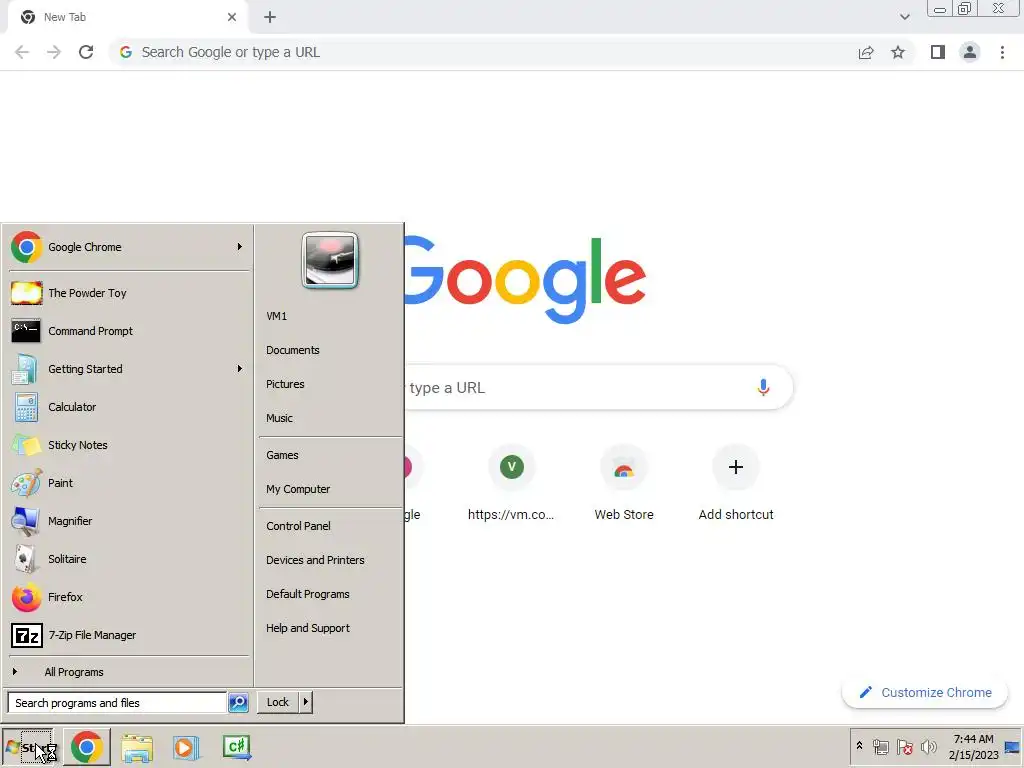This screenshot has height=768, width=1024.
Task: Open Devices and Printers
Action: (315, 560)
